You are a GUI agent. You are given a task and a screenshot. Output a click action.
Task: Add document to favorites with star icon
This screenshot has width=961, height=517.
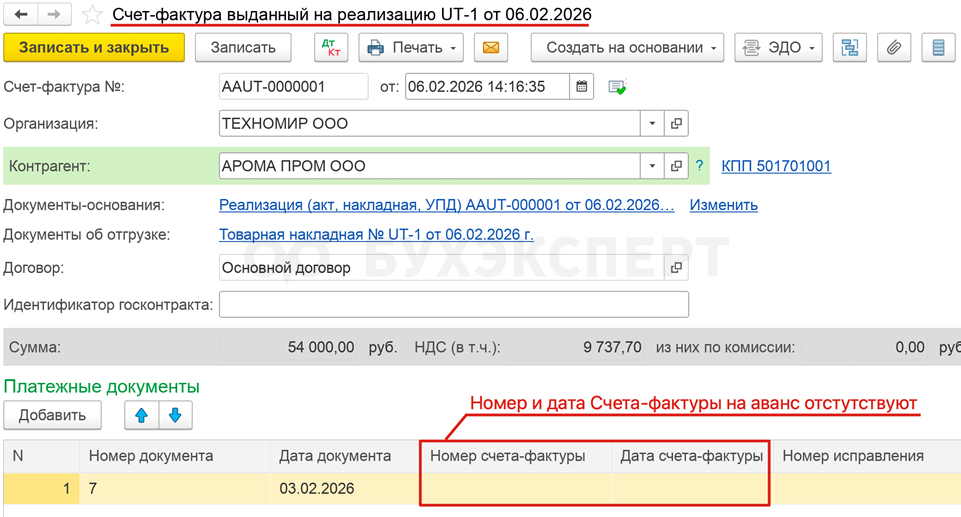point(92,14)
